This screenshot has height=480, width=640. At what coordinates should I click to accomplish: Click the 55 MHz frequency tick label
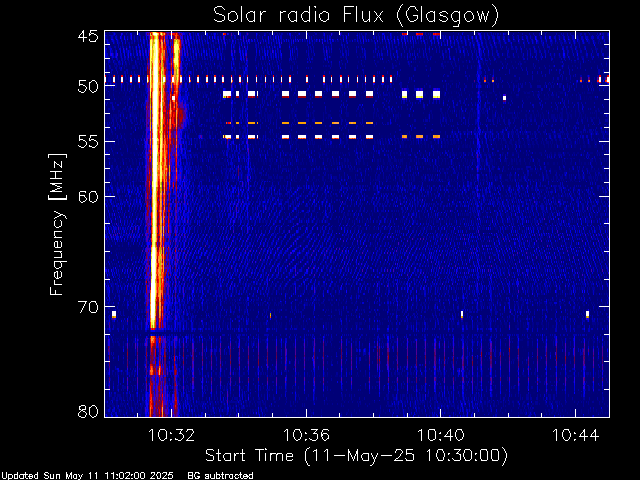(88, 142)
